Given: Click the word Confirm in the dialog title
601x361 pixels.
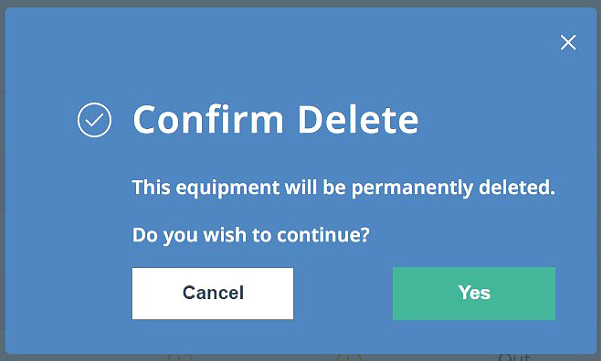Looking at the screenshot, I should coord(208,120).
